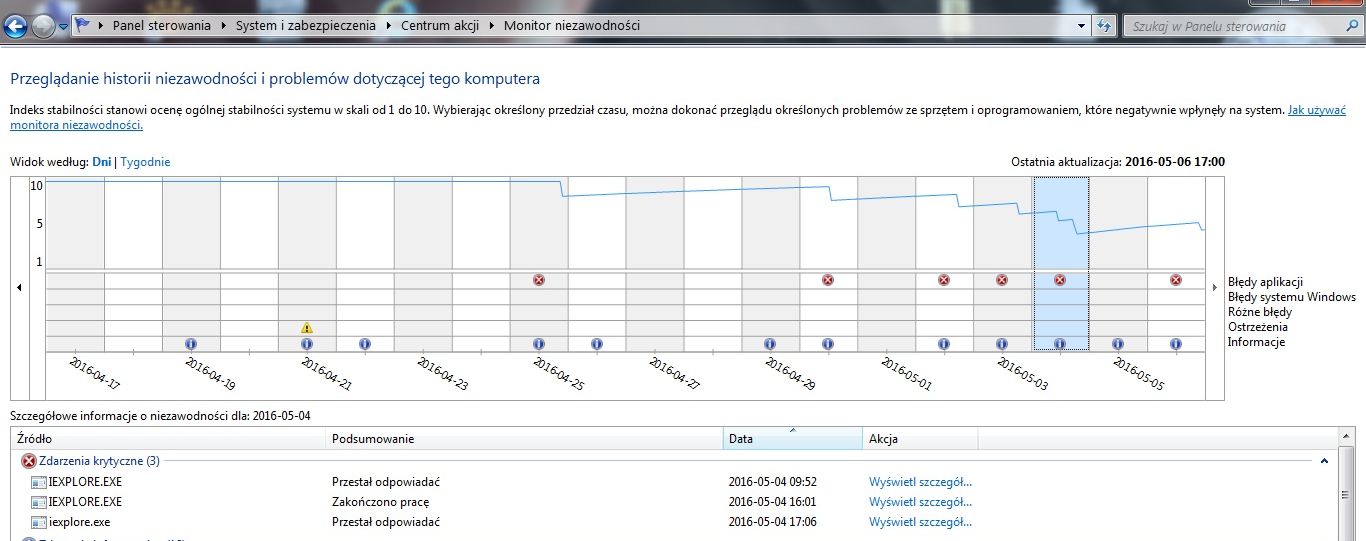Click the flag icon in the address bar
1366x541 pixels.
tap(84, 26)
